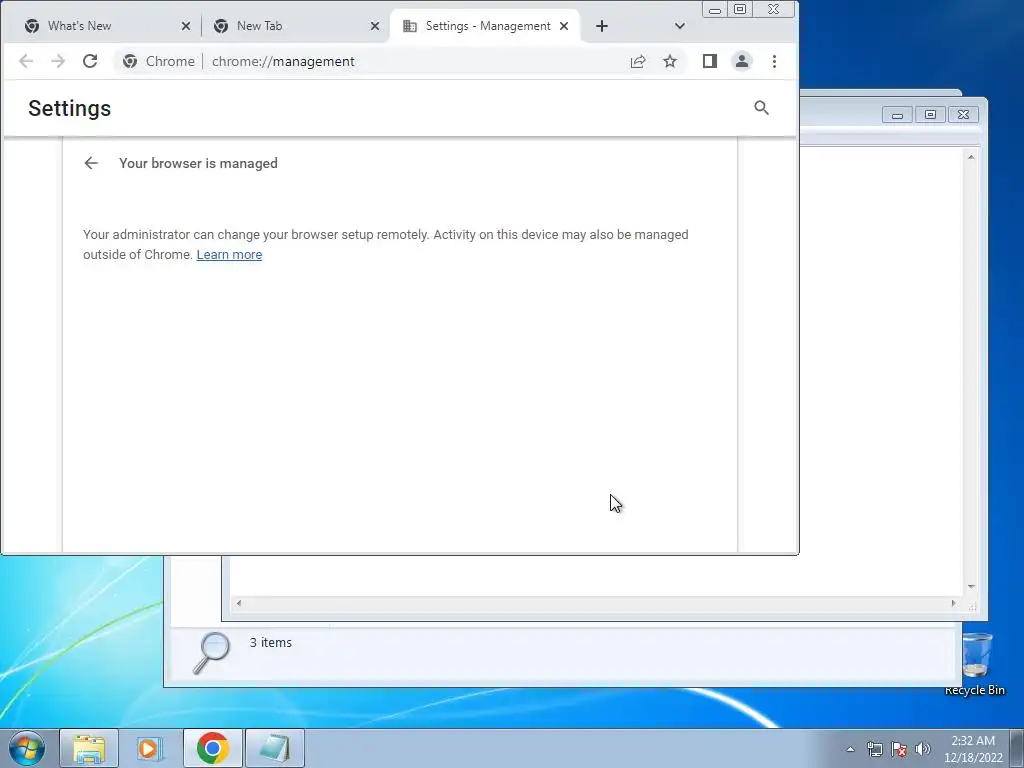Click the Chrome taskbar icon
Screen dimensions: 1024x768
point(212,748)
